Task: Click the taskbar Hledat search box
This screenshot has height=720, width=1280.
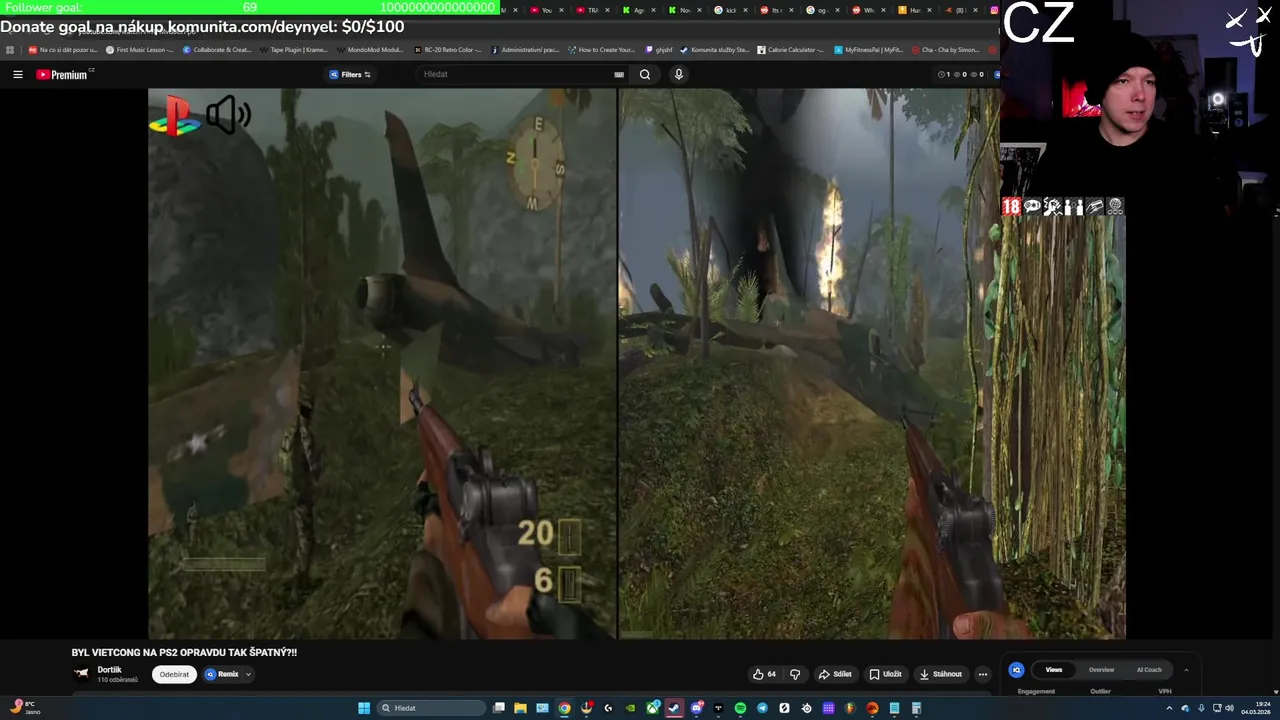Action: [431, 708]
